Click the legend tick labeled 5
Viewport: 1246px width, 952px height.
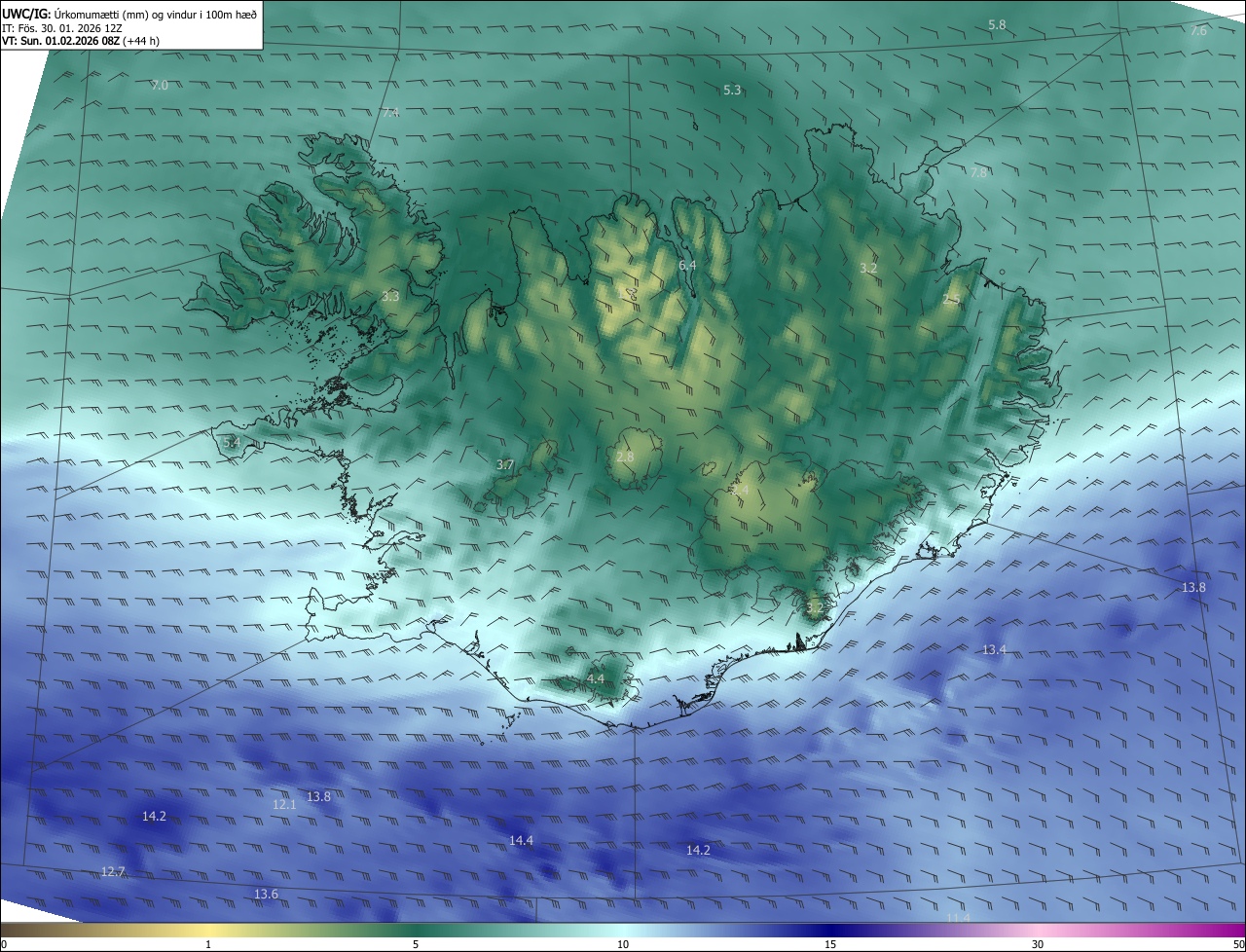[416, 944]
